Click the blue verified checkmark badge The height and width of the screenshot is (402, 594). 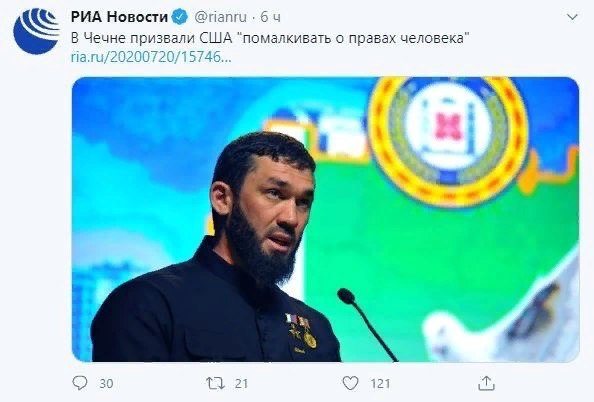pos(179,17)
